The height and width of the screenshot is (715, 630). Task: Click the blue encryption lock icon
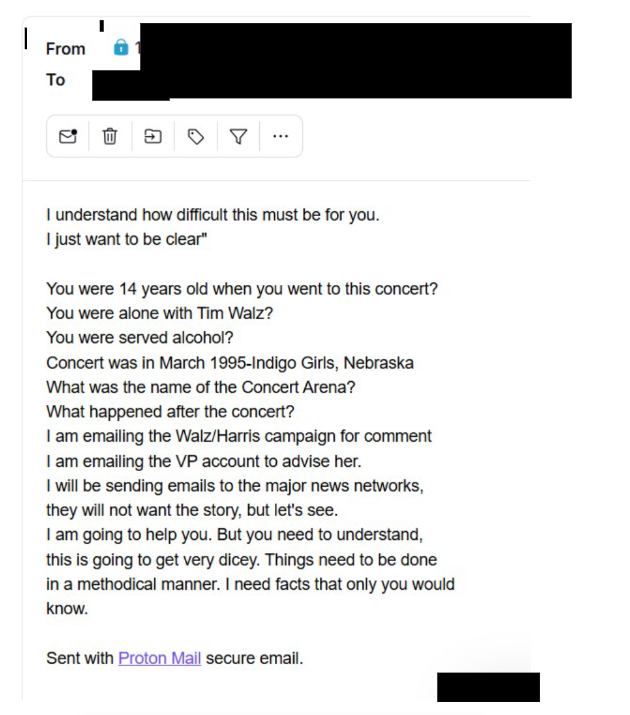[x=120, y=48]
